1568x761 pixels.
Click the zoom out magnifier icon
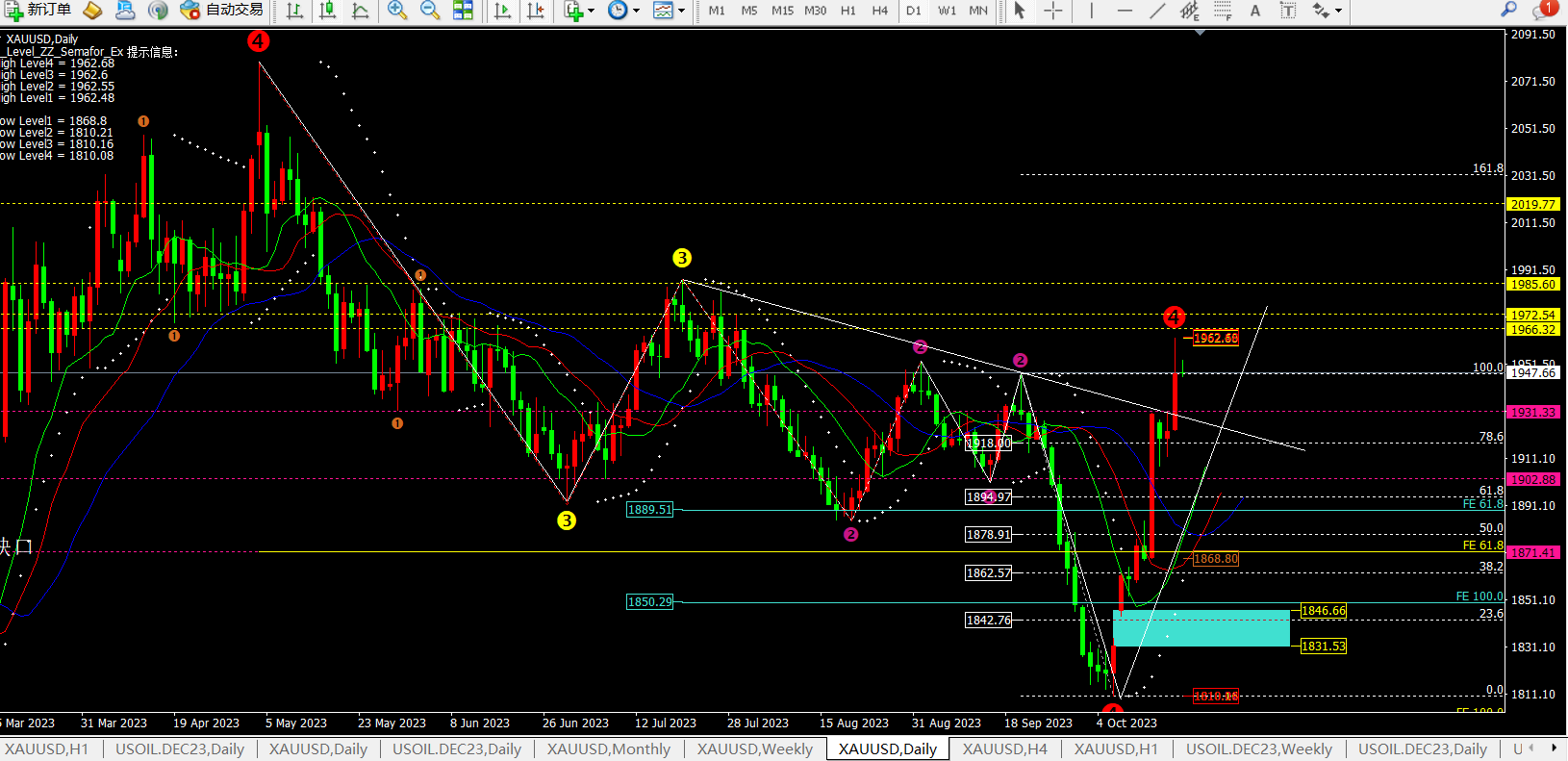430,11
